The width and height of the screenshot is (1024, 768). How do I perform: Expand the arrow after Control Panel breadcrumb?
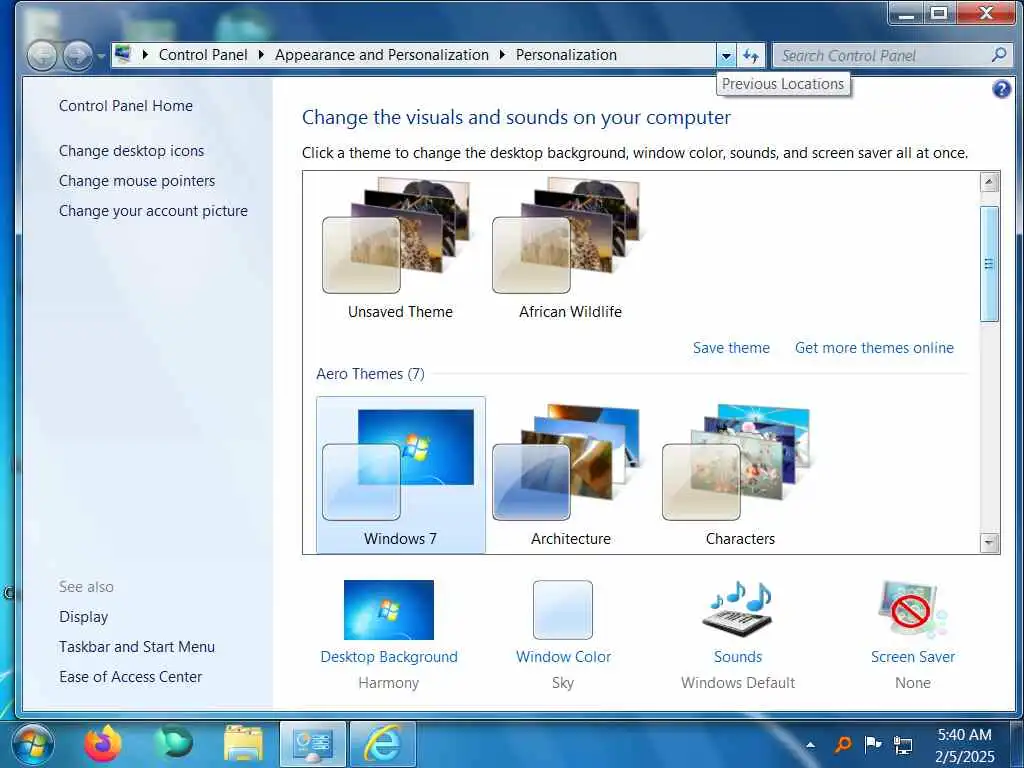[x=261, y=55]
